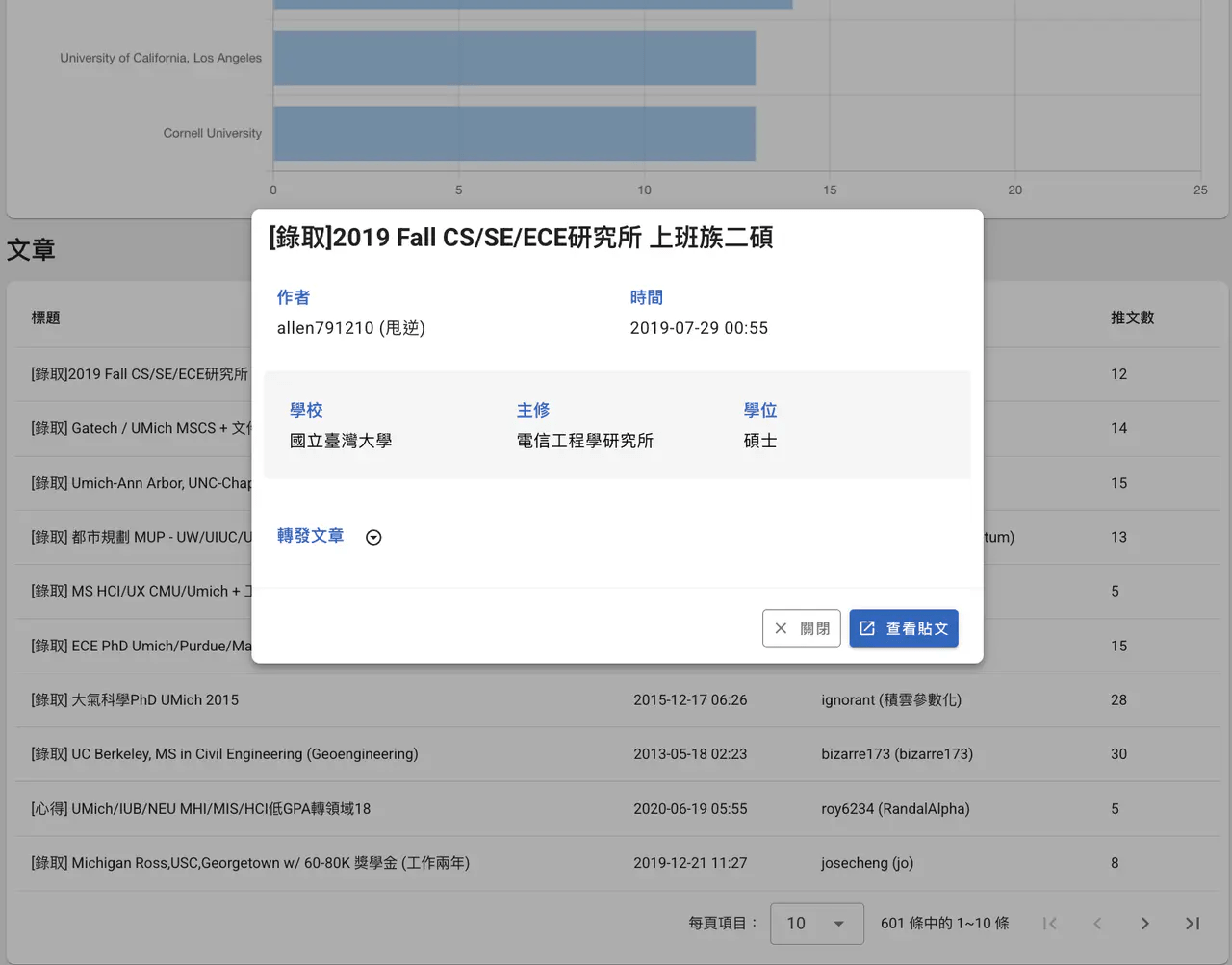
Task: Click the date 2019-12-21 11:27
Action: 690,863
